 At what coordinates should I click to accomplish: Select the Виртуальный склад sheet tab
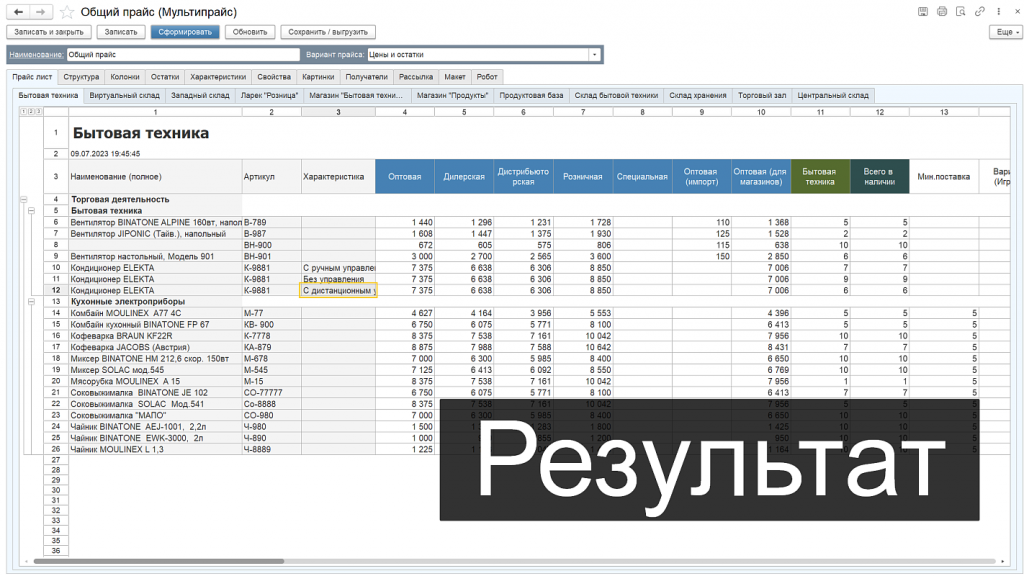tap(124, 95)
